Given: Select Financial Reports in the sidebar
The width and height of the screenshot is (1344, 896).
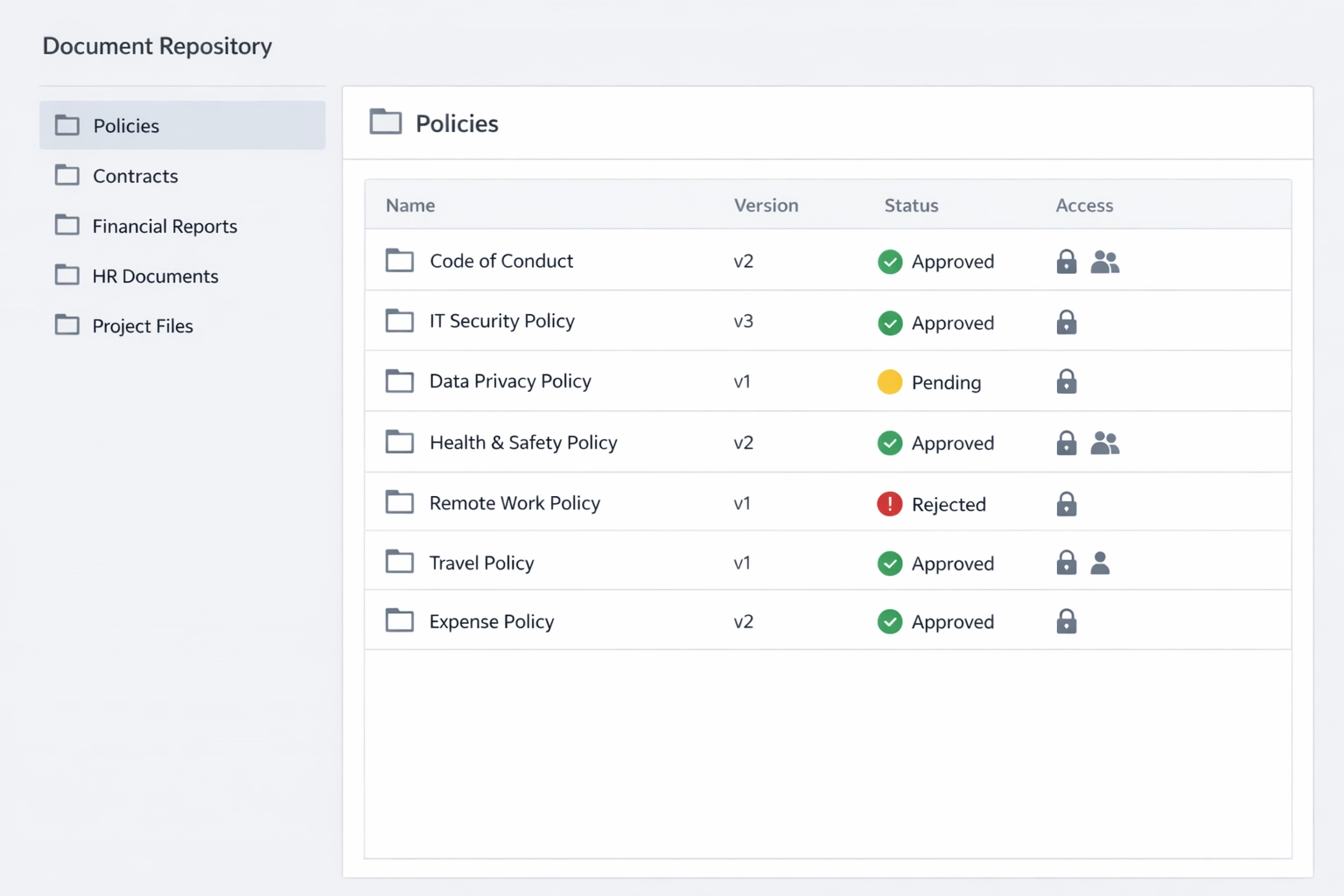Looking at the screenshot, I should pos(164,227).
